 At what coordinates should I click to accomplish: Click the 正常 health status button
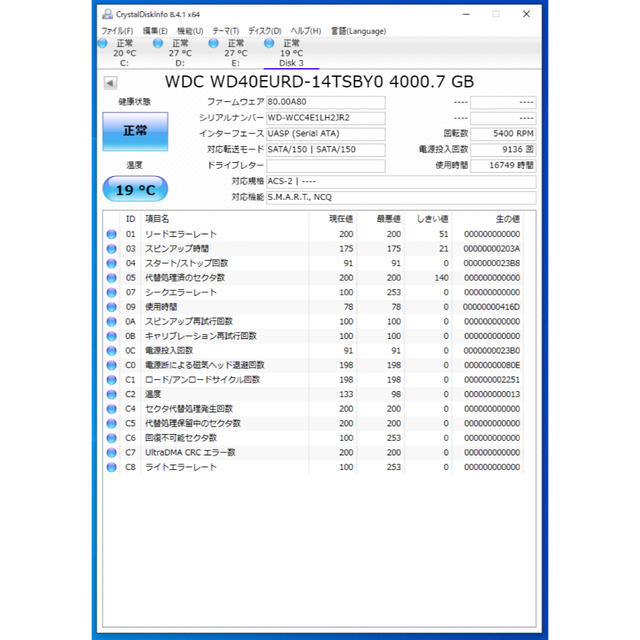click(135, 131)
